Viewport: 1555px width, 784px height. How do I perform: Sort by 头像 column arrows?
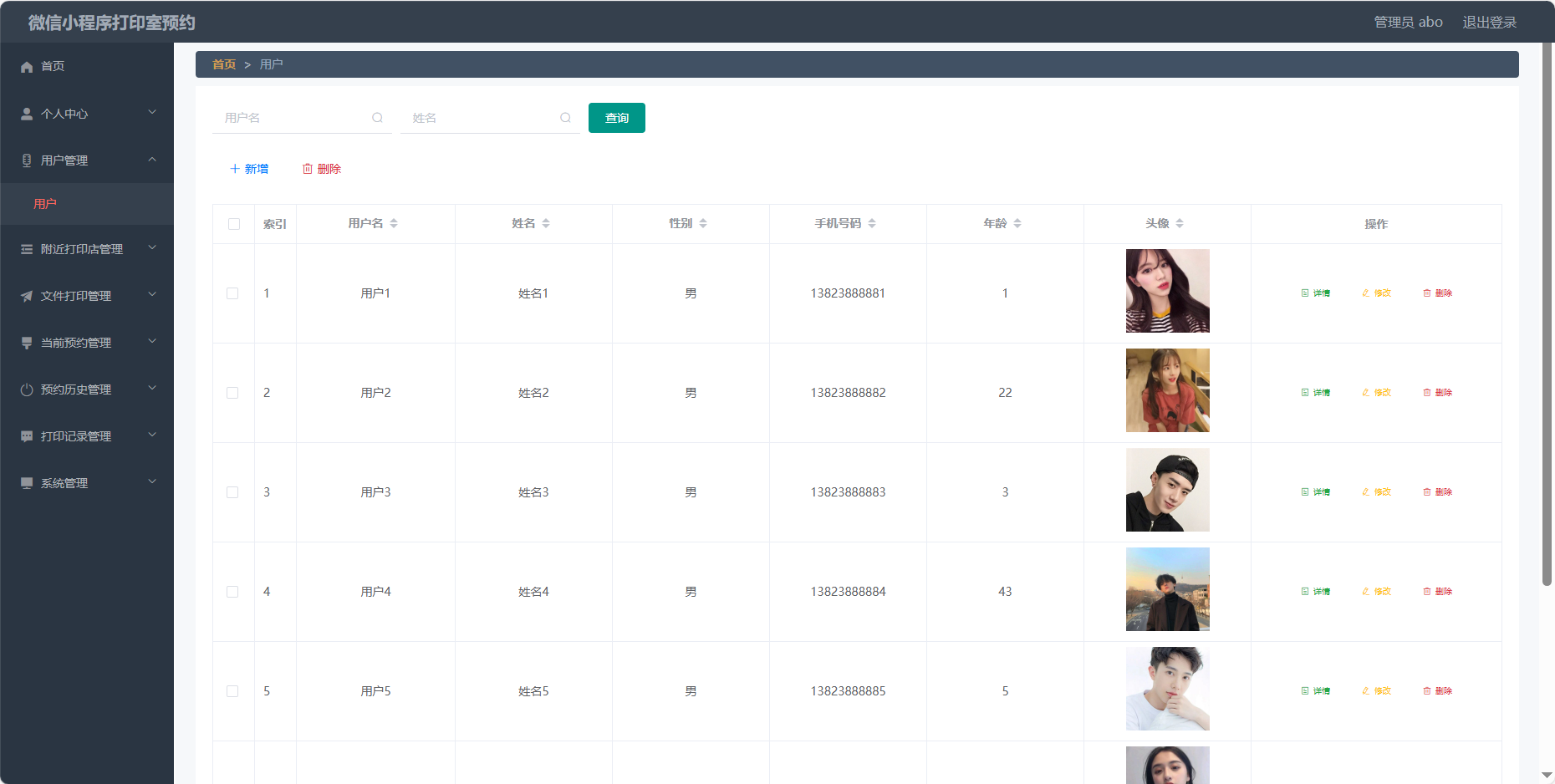pos(1180,223)
